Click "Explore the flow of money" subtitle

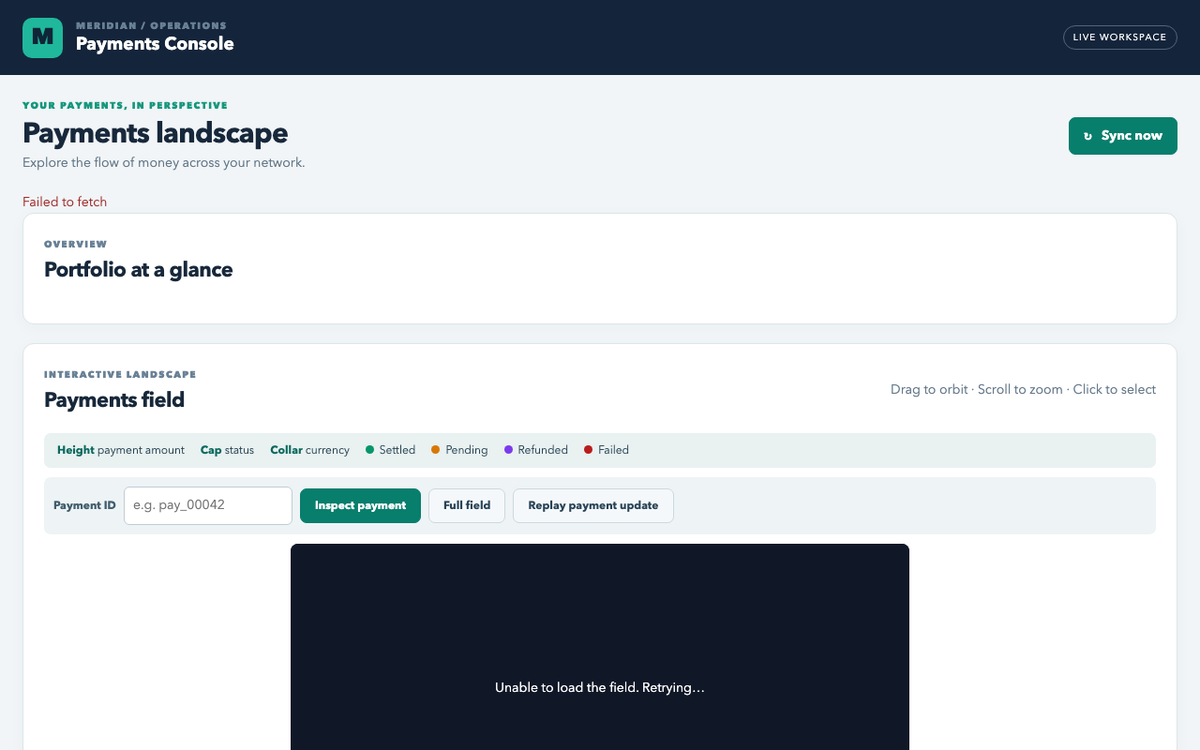click(x=164, y=162)
